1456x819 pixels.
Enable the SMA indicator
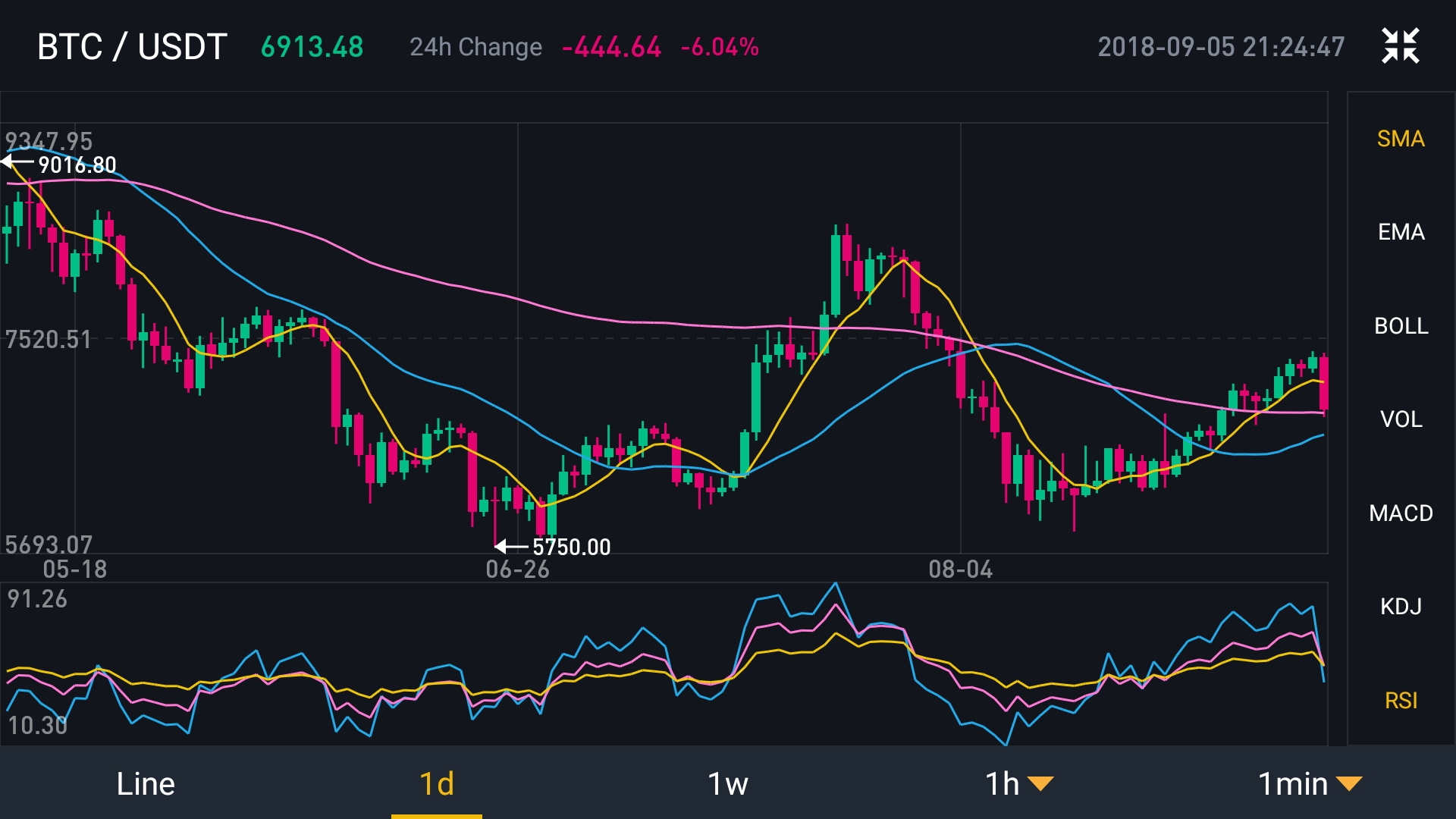(1401, 139)
